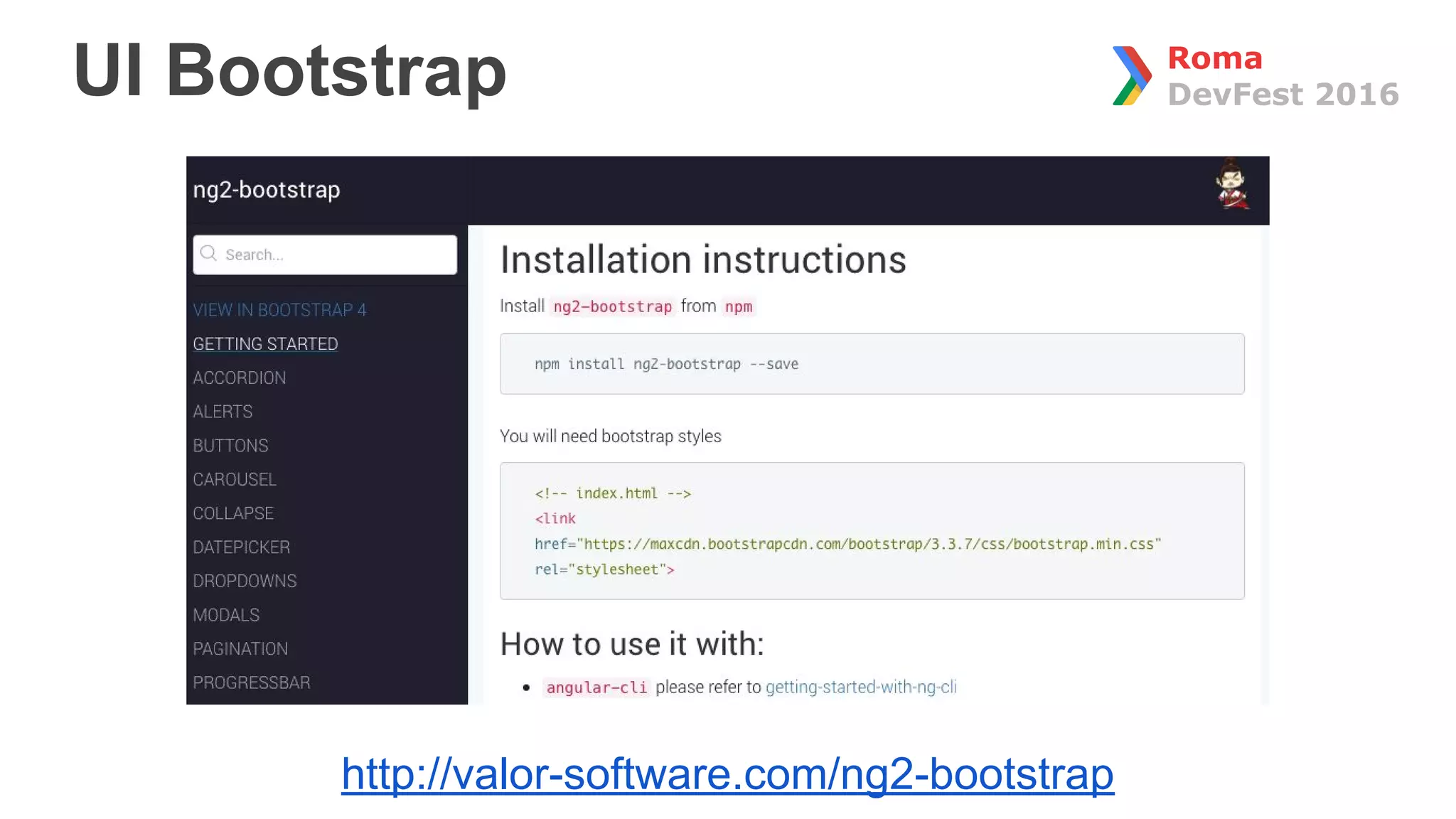Click the bootstrap CDN href line
1456x819 pixels.
847,544
